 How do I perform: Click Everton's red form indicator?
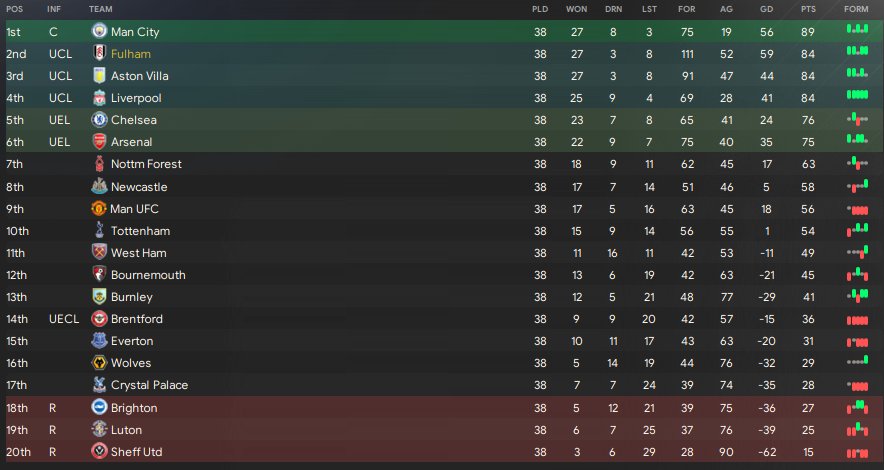point(856,341)
